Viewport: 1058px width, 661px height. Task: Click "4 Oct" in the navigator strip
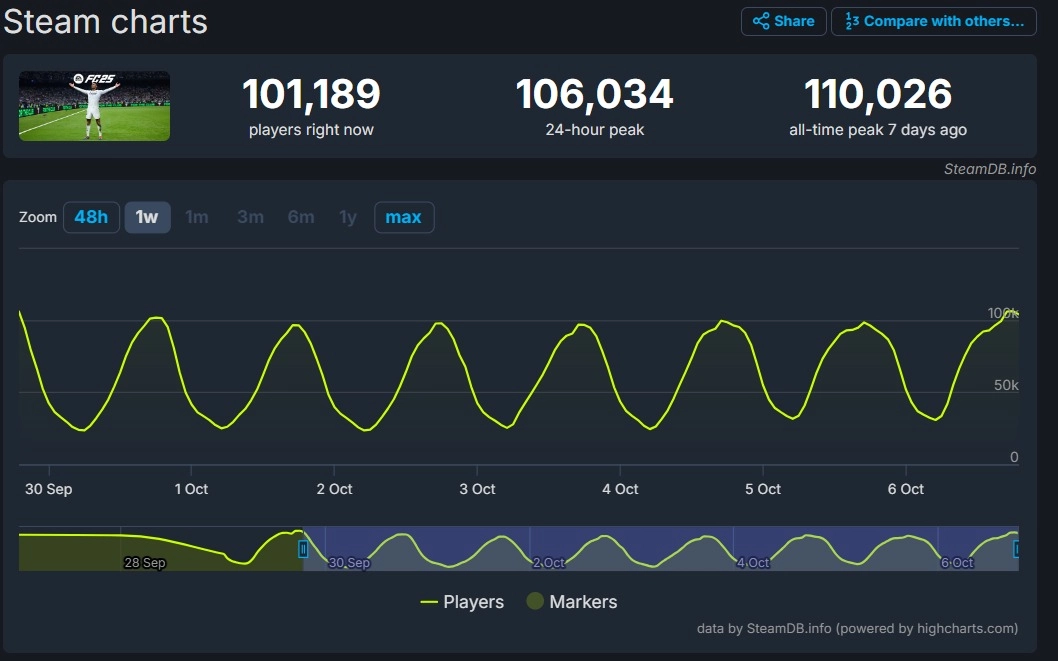click(x=752, y=563)
